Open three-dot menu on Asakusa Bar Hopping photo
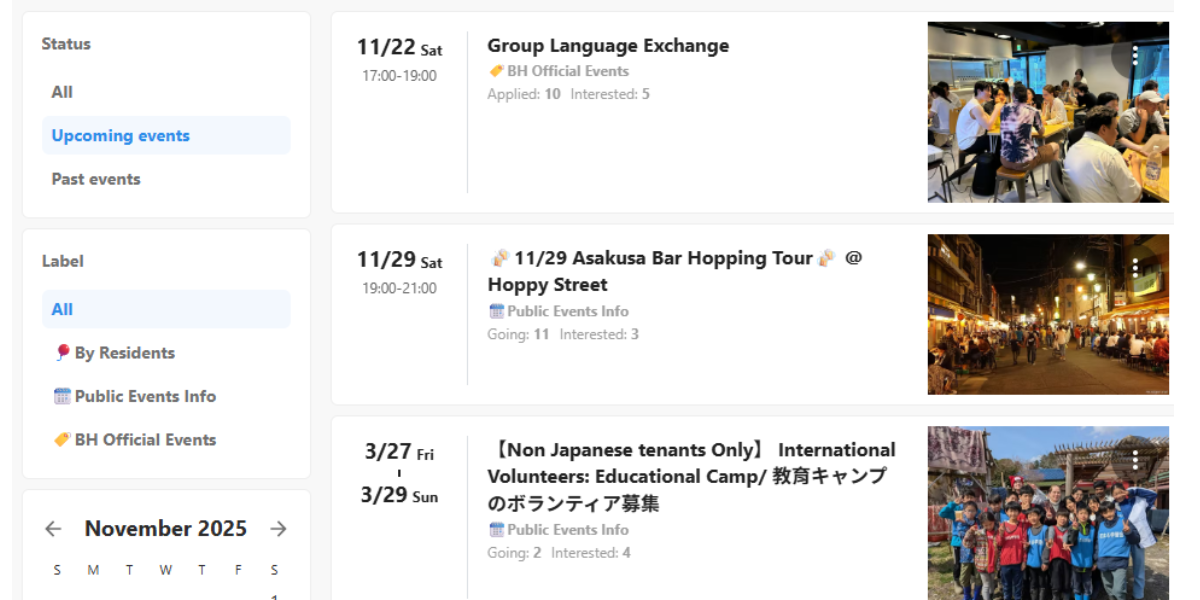Screen dimensions: 1200x600 (1135, 268)
